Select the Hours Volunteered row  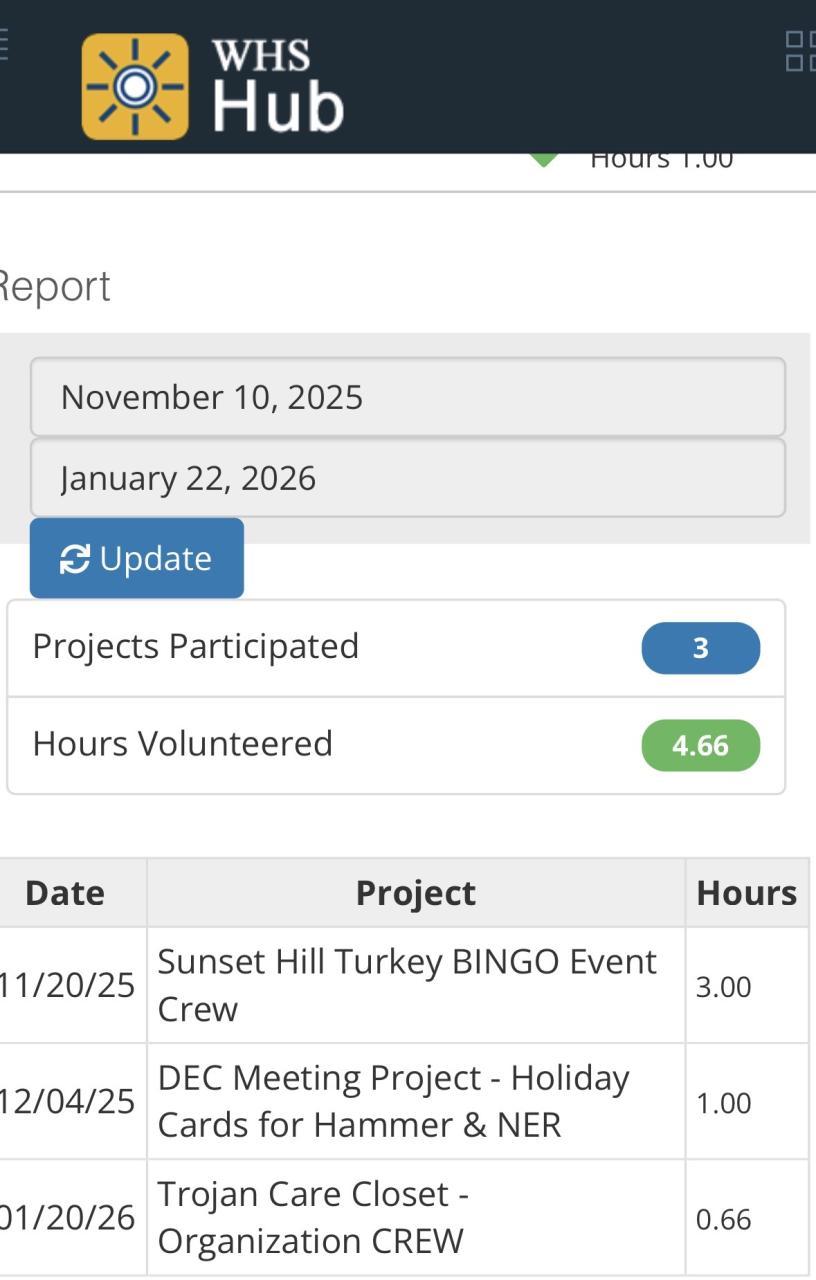300,745
